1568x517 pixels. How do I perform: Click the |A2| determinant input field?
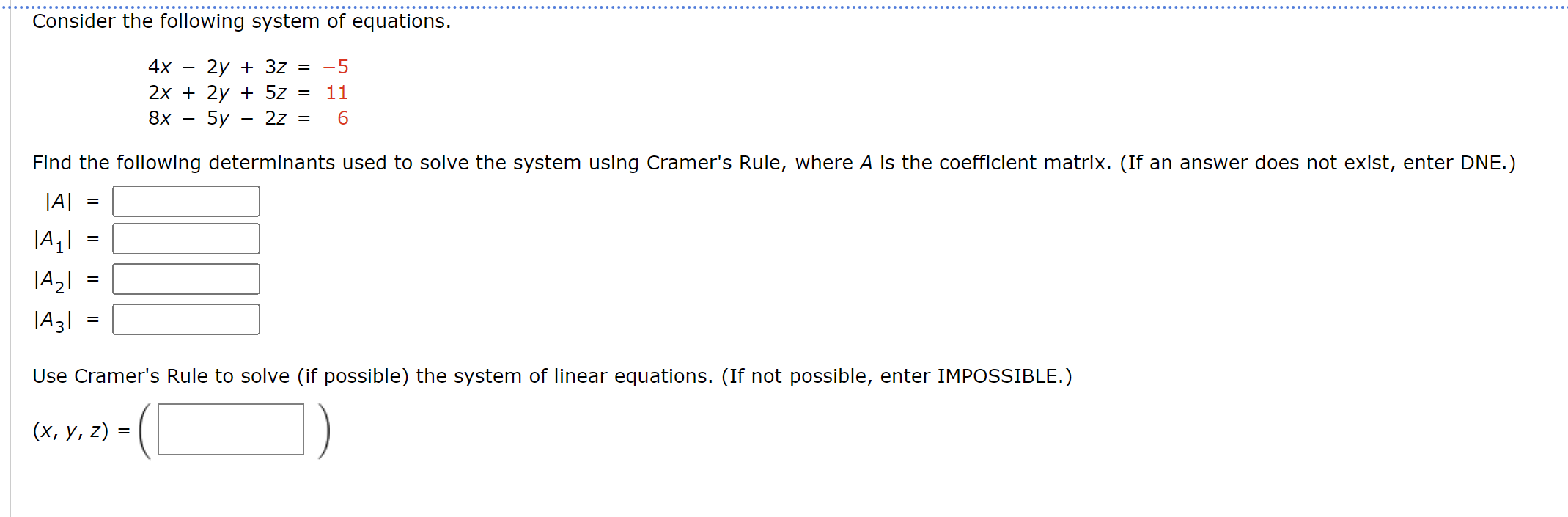[185, 278]
